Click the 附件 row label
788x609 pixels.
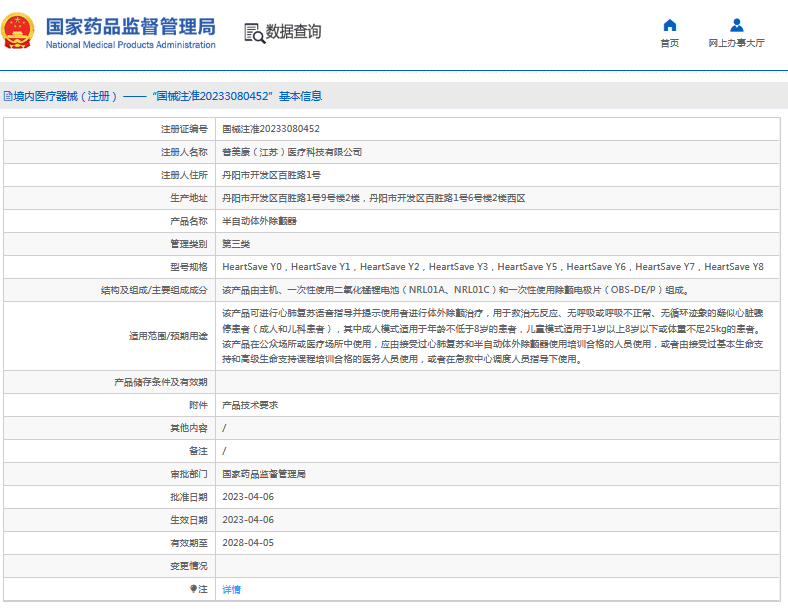[x=198, y=405]
